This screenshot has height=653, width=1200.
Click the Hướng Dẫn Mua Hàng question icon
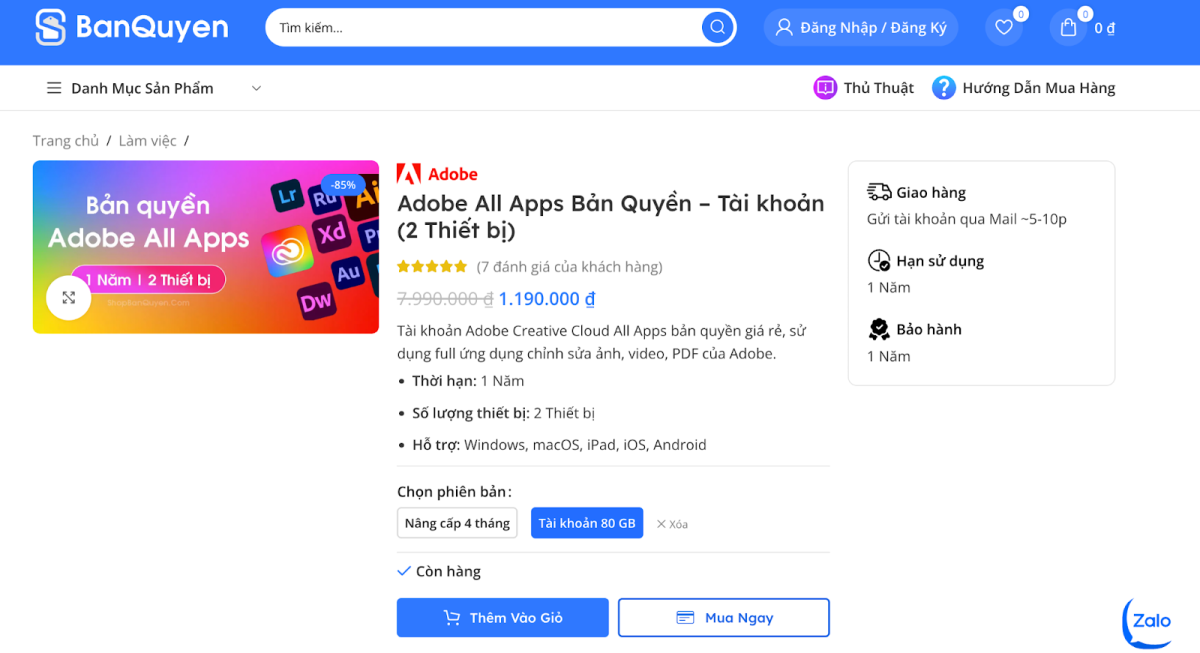coord(943,88)
